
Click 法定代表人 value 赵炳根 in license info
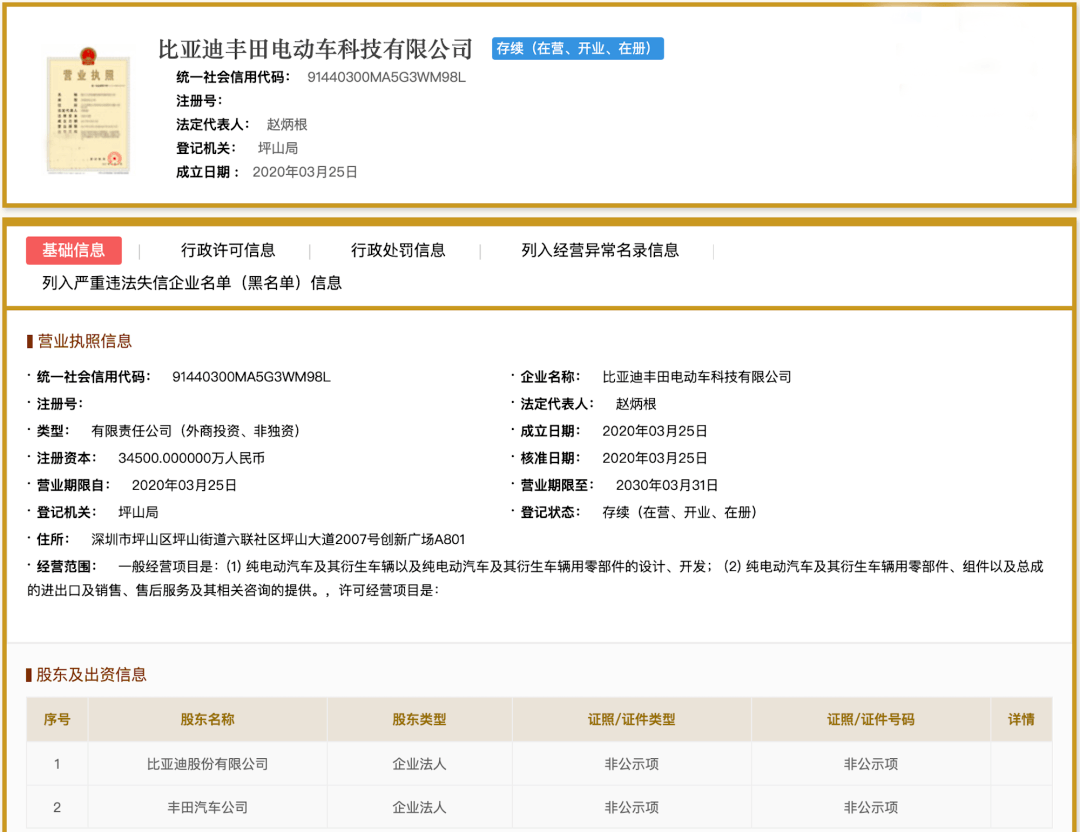(636, 404)
